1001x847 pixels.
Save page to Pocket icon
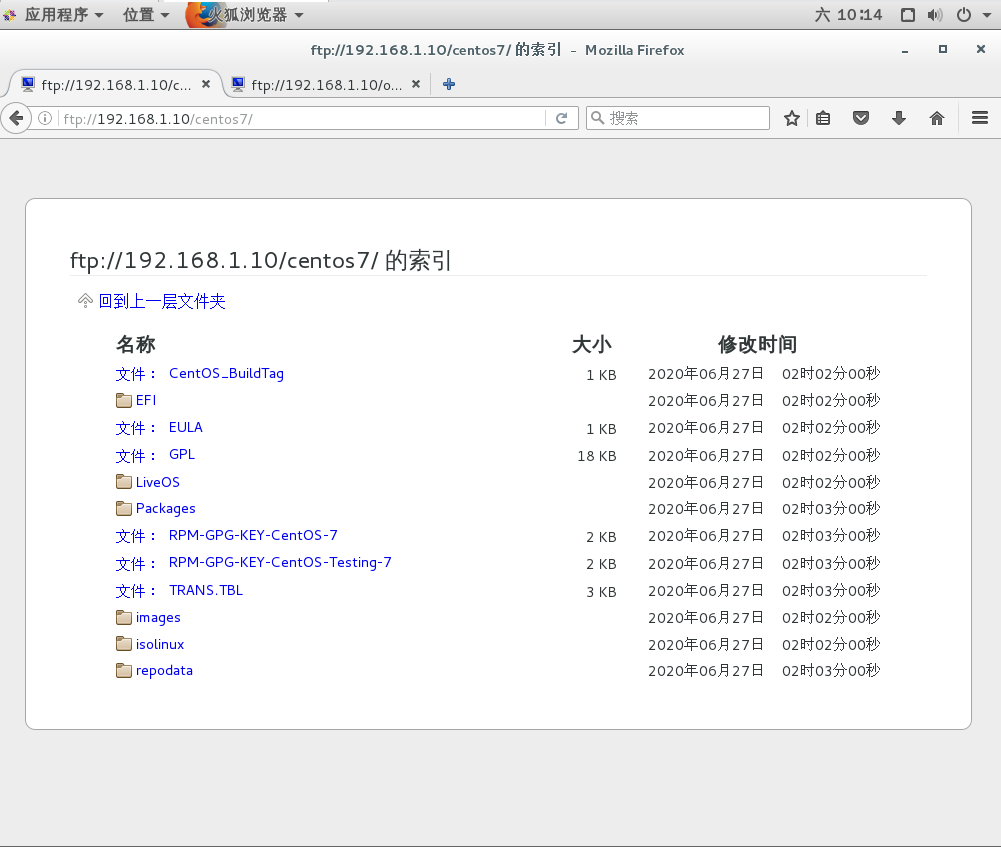(861, 118)
